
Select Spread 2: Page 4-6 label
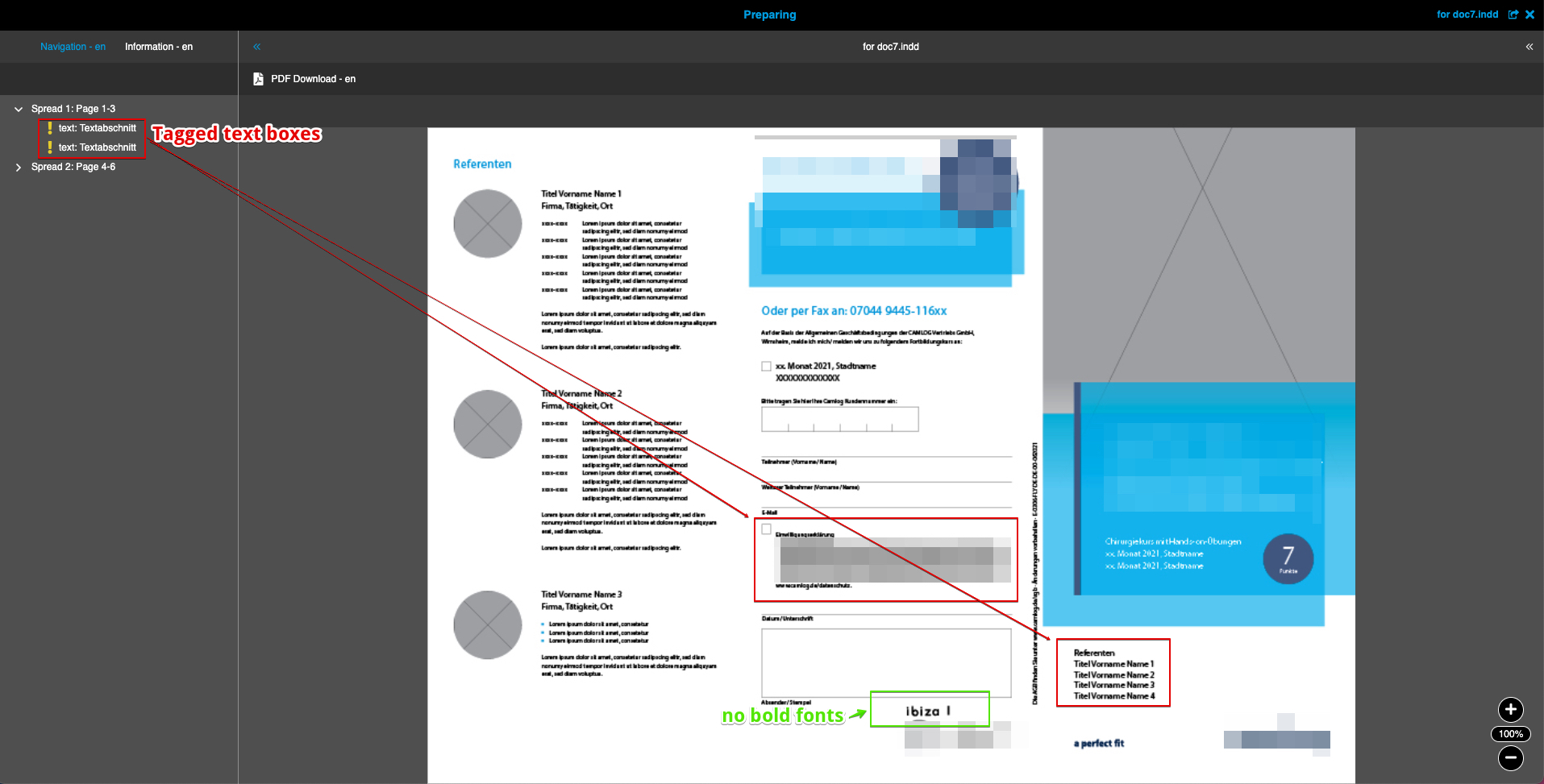[x=73, y=167]
